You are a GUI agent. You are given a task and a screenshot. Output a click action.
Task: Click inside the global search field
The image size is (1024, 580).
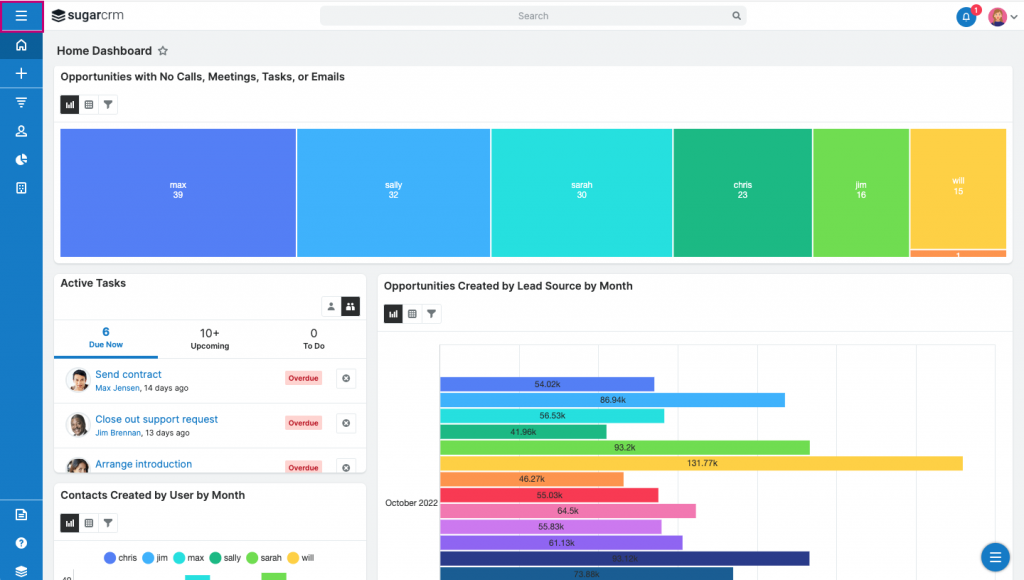[533, 16]
